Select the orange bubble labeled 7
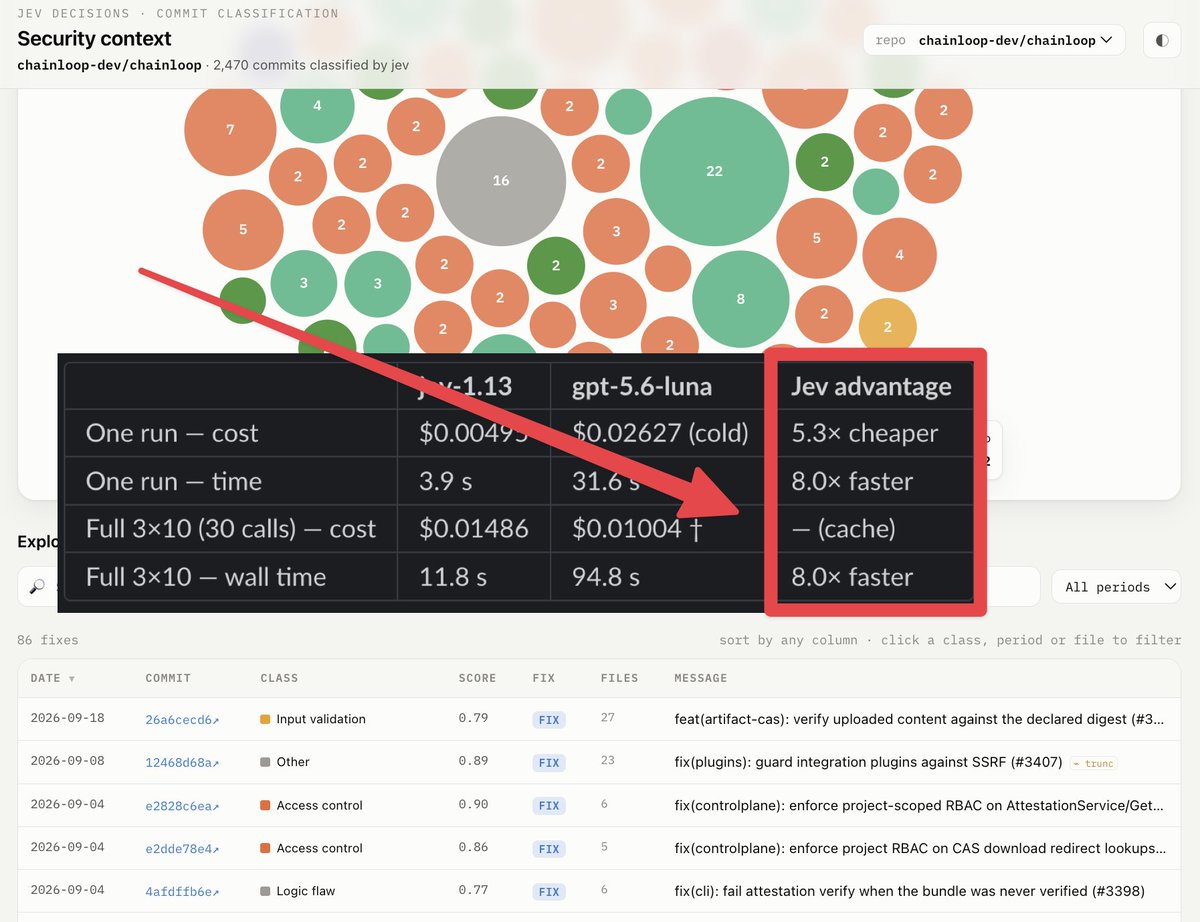The height and width of the screenshot is (922, 1200). coord(230,130)
